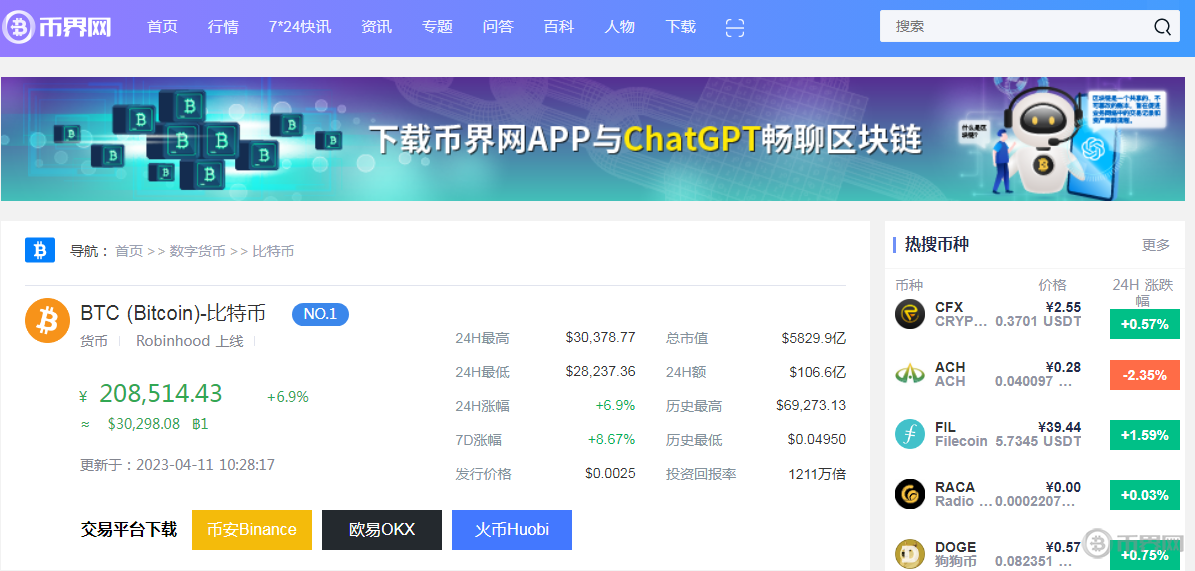Focus the 搜索 input field
1195x571 pixels.
click(1017, 27)
